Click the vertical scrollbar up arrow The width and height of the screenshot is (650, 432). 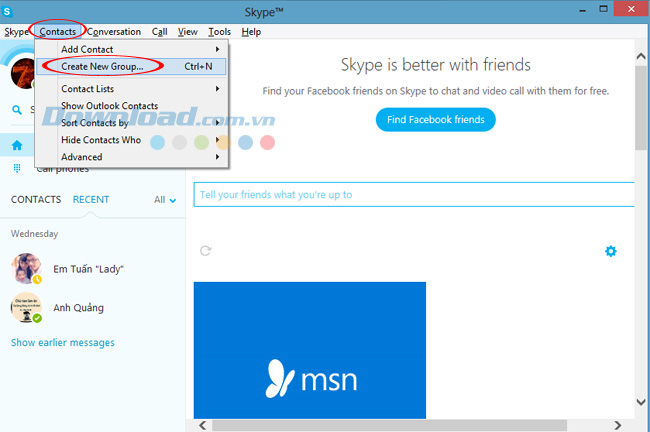pos(641,56)
